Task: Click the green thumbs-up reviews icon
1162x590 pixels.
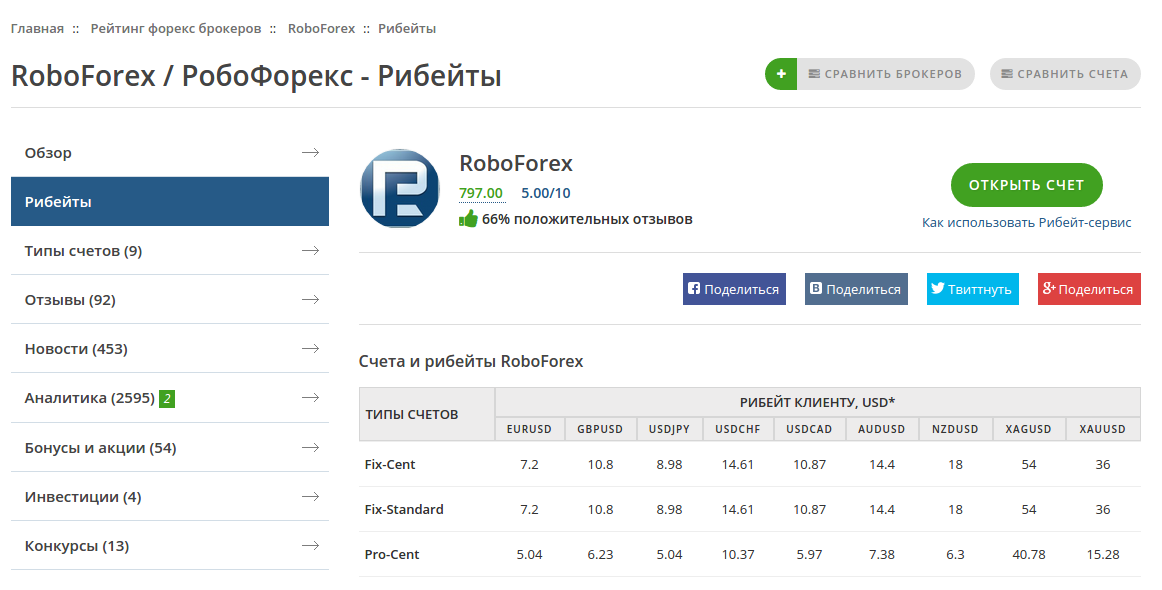Action: tap(468, 219)
